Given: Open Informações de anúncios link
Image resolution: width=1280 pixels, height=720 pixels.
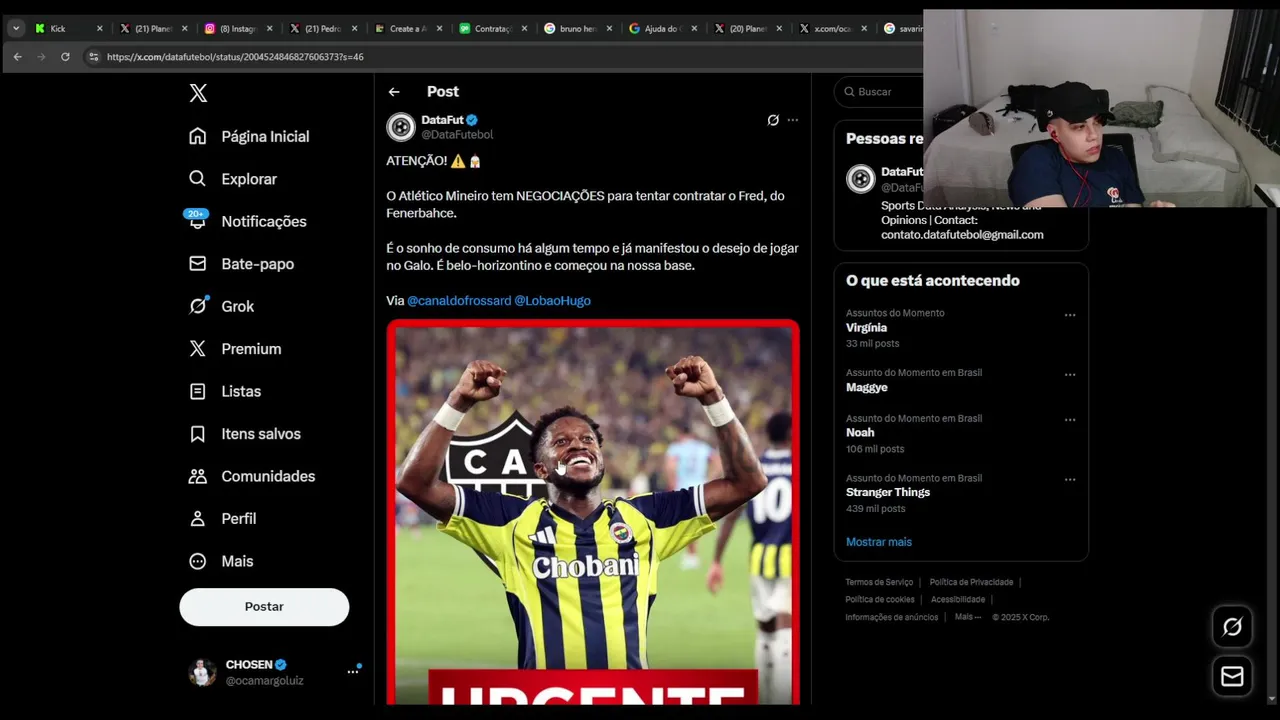Looking at the screenshot, I should coord(892,617).
